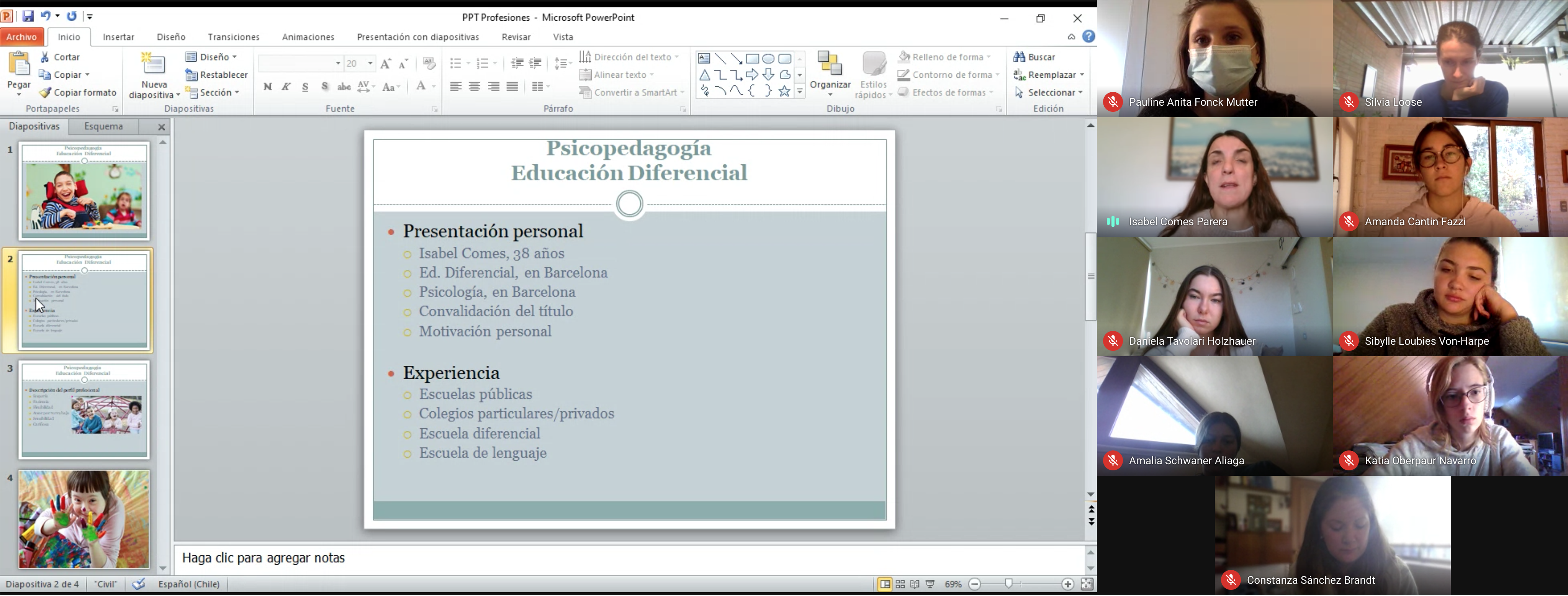This screenshot has height=596, width=1568.
Task: Minimize the ribbon with the caret icon
Action: pyautogui.click(x=1071, y=37)
